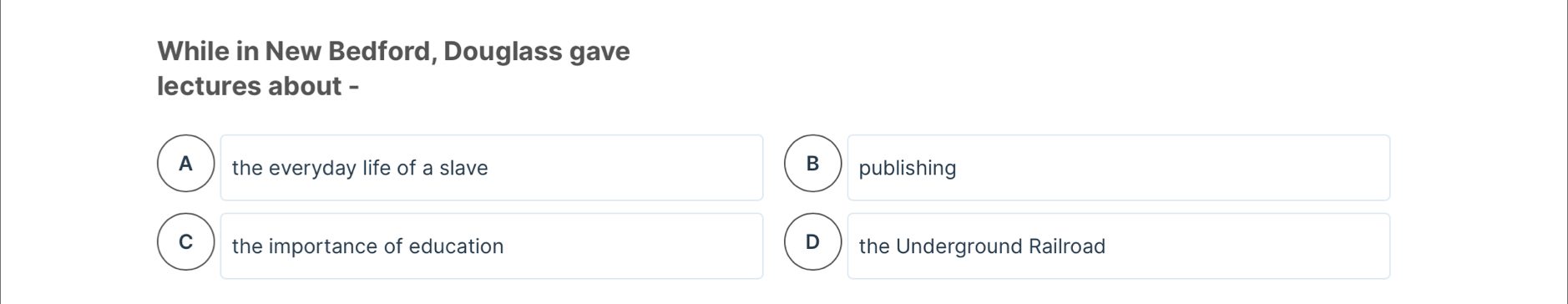Select the circle labeled A

pyautogui.click(x=186, y=164)
